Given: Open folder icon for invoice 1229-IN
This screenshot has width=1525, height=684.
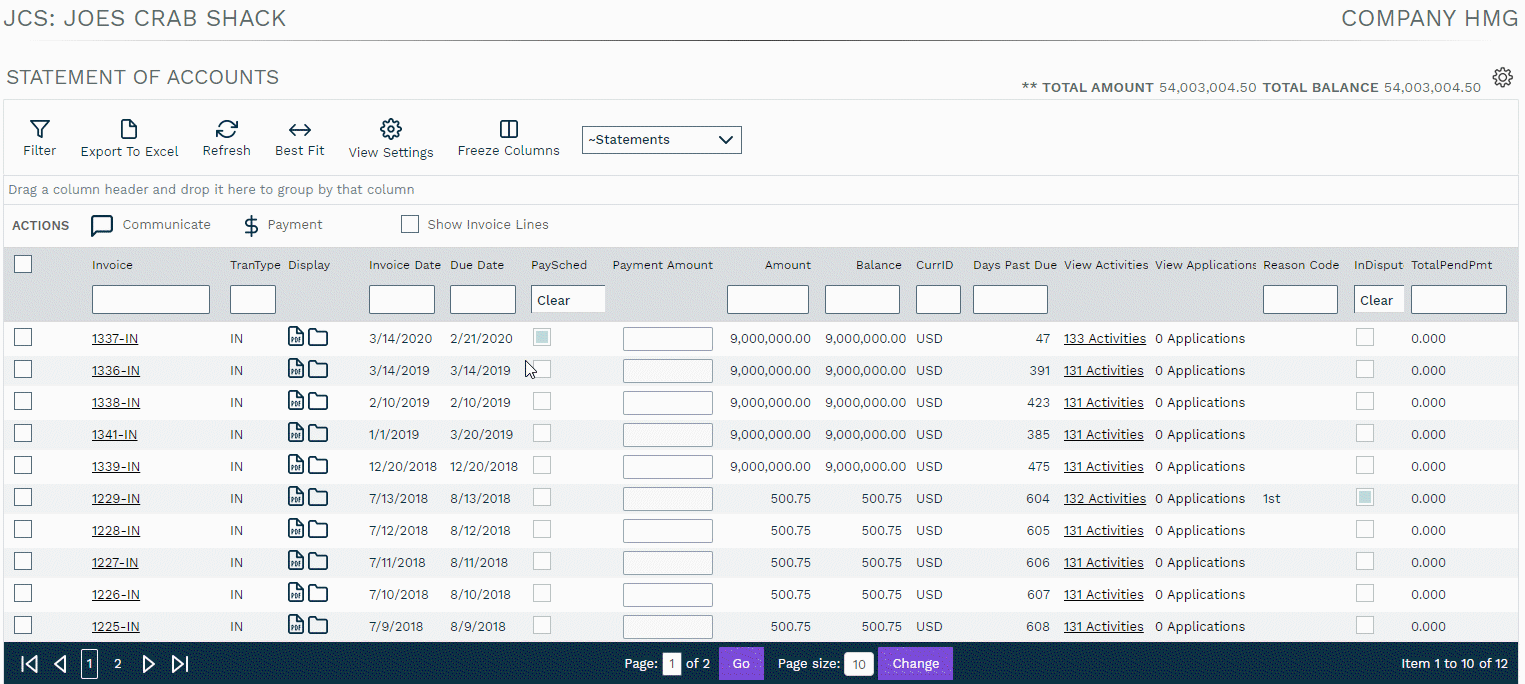Looking at the screenshot, I should [318, 498].
